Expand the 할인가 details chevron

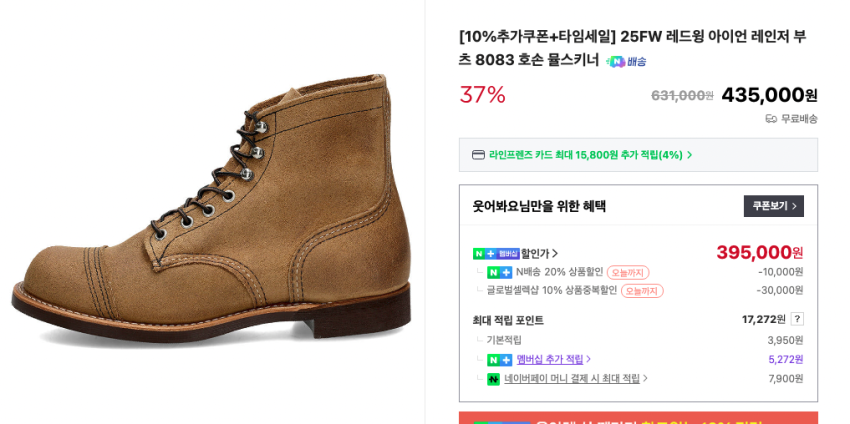pos(555,254)
